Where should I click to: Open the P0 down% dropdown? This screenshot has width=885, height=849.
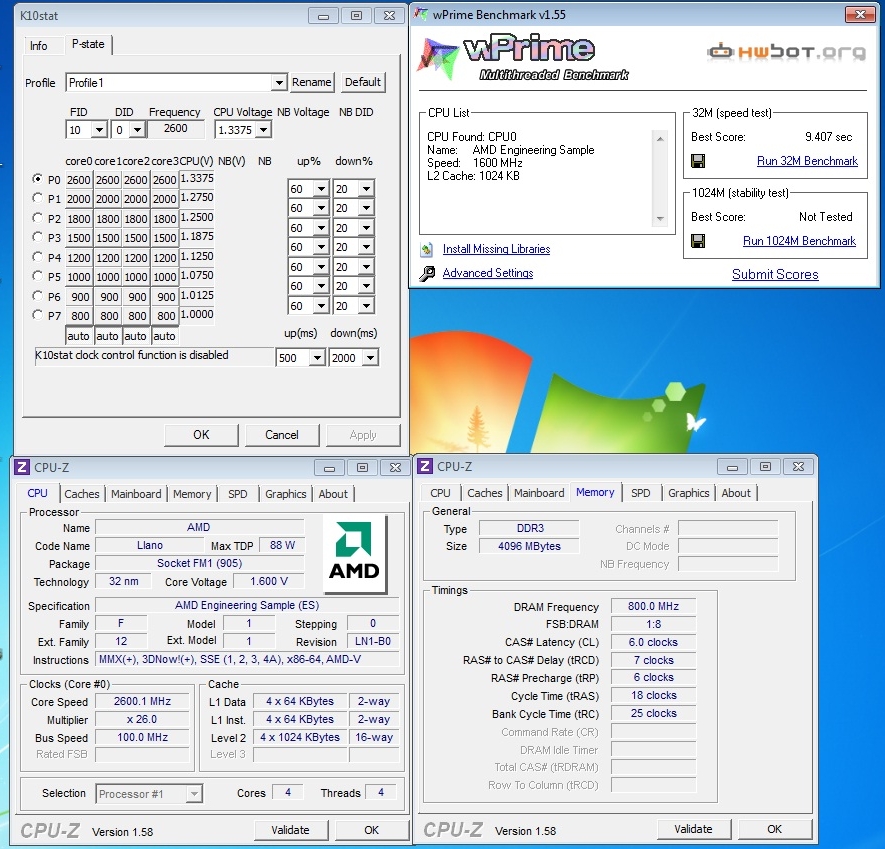(x=366, y=189)
